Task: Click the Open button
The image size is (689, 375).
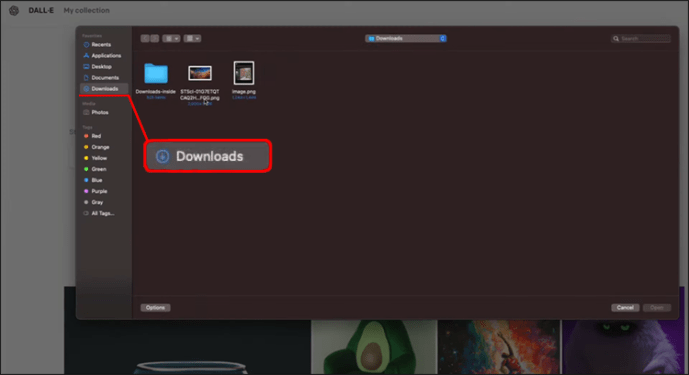Action: 657,307
